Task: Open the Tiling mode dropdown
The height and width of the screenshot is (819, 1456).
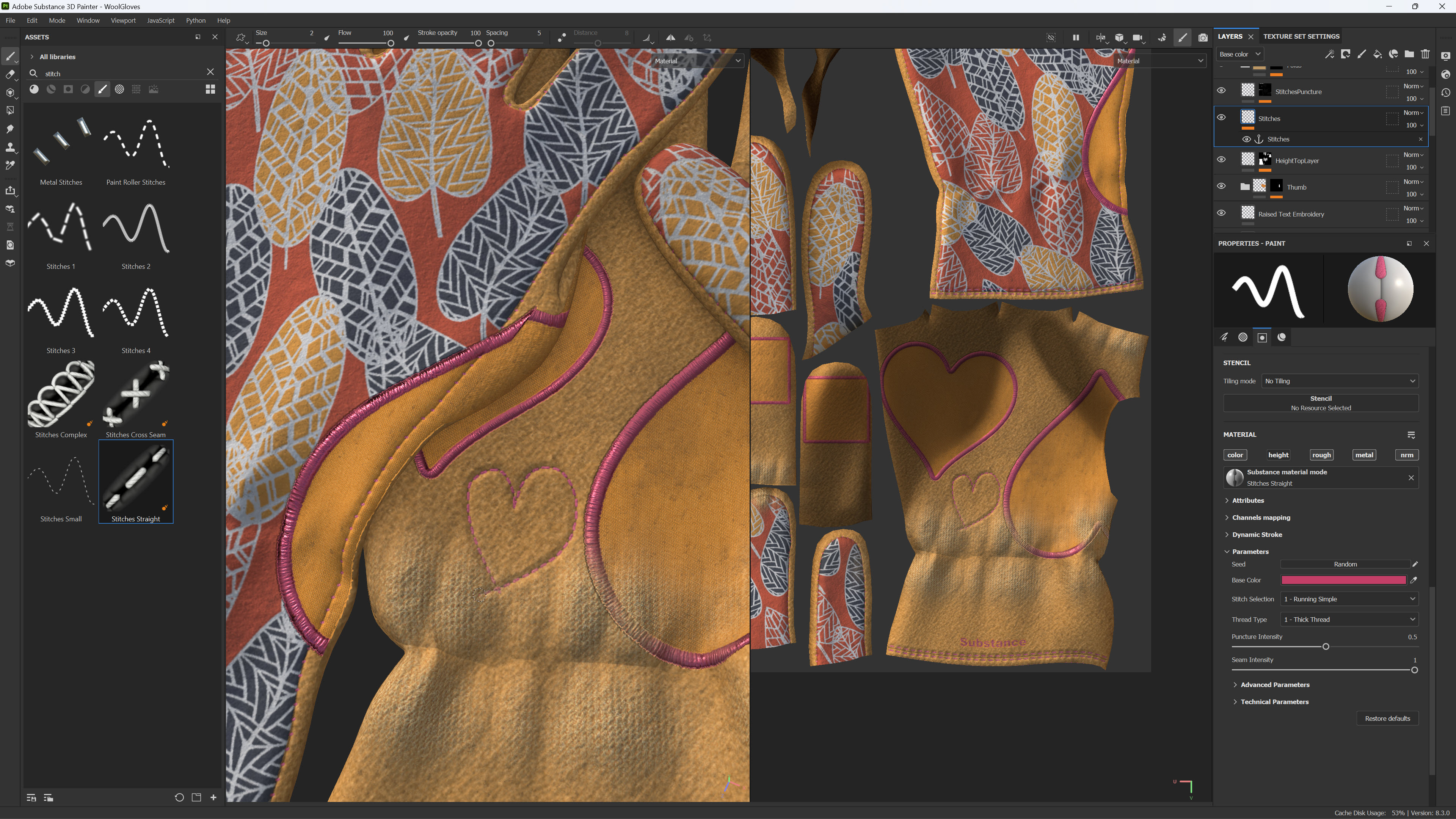Action: point(1340,381)
